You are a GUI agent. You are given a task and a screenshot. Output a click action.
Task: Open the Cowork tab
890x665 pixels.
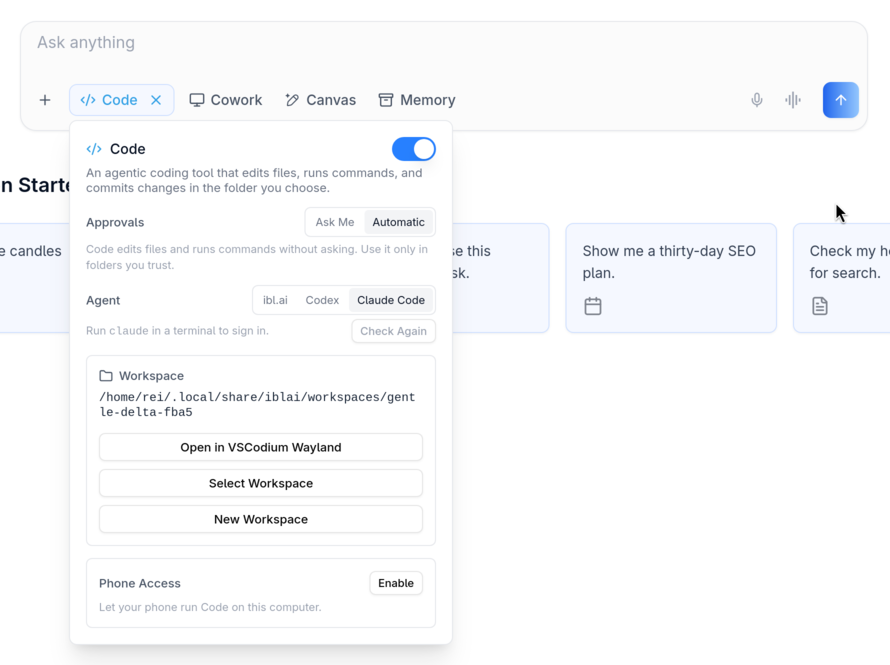point(226,100)
